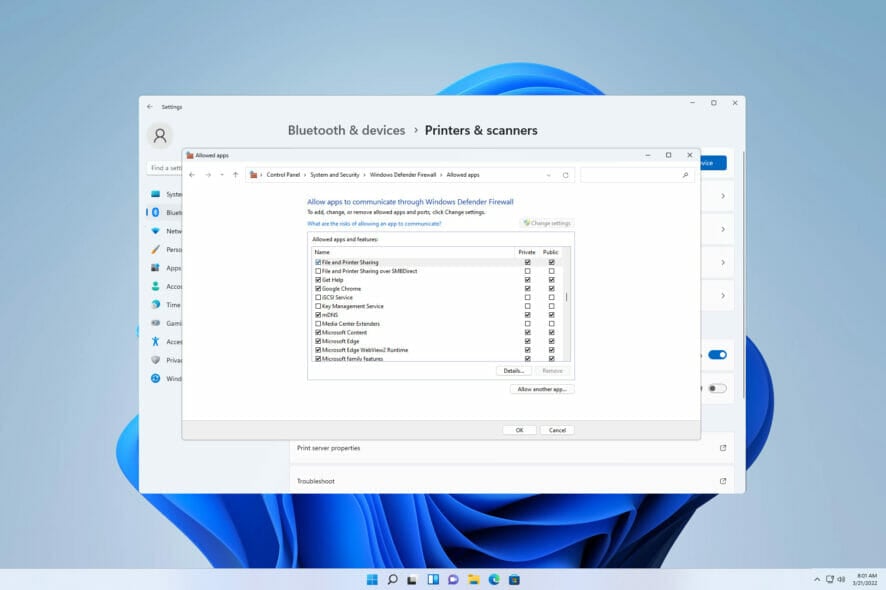Check Key Management Service checkbox
The image size is (886, 590).
(x=318, y=306)
